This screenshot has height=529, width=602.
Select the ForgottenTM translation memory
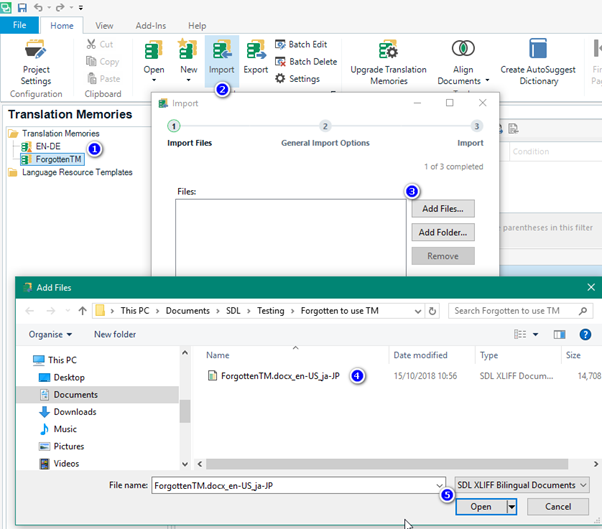[x=52, y=159]
